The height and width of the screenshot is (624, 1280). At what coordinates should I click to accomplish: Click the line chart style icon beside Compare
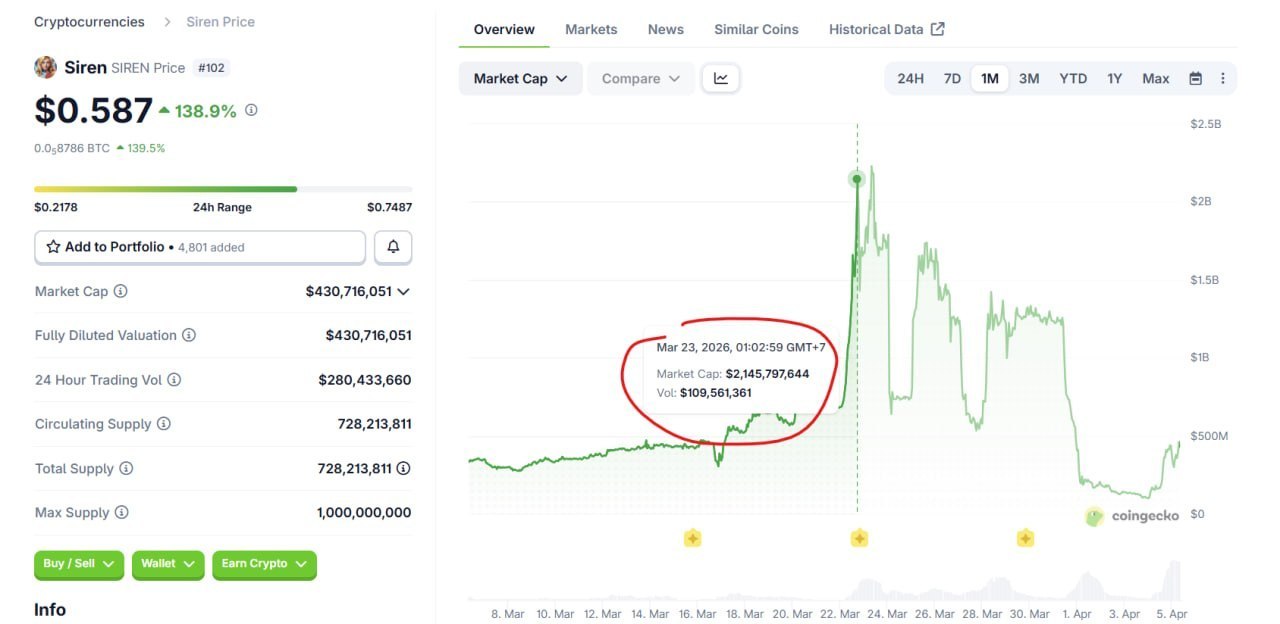pos(721,77)
